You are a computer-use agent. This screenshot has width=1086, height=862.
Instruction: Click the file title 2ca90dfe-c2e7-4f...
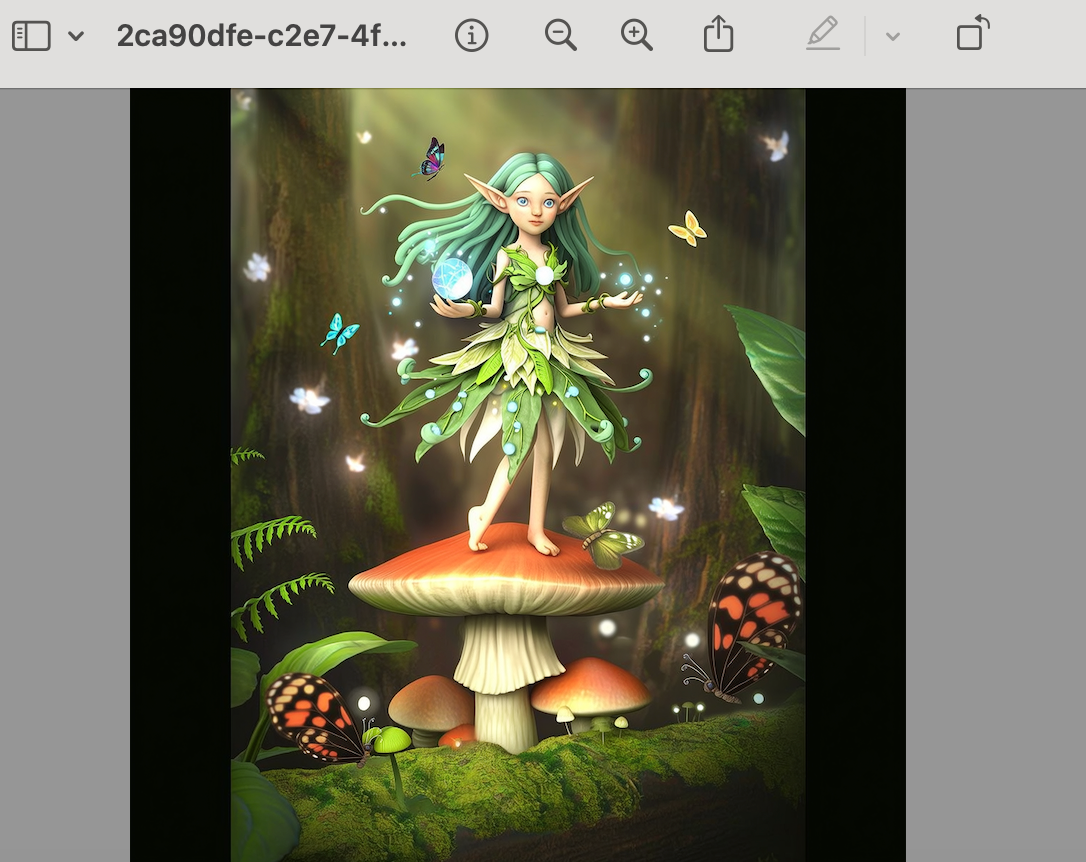[262, 35]
